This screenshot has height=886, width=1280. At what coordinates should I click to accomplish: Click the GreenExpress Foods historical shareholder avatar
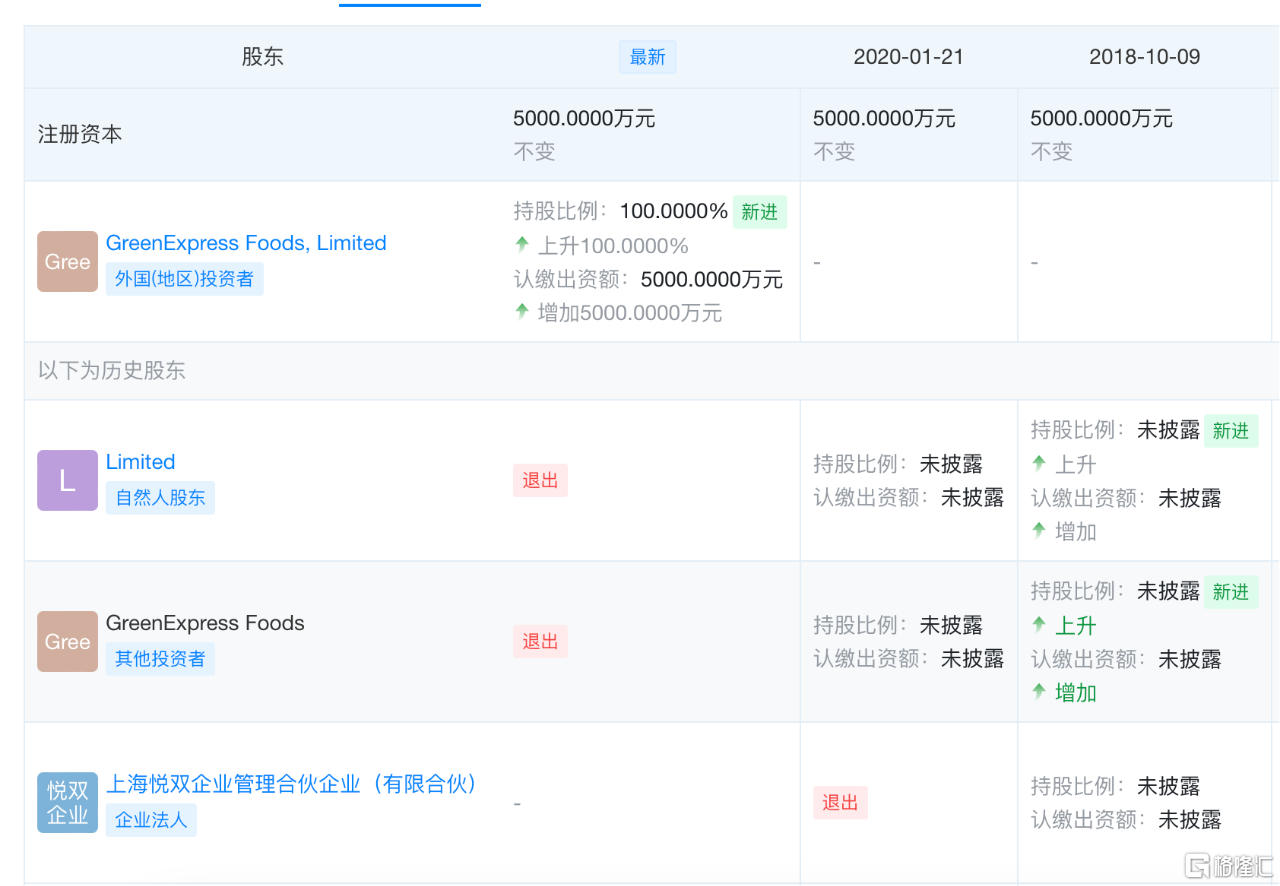coord(67,642)
